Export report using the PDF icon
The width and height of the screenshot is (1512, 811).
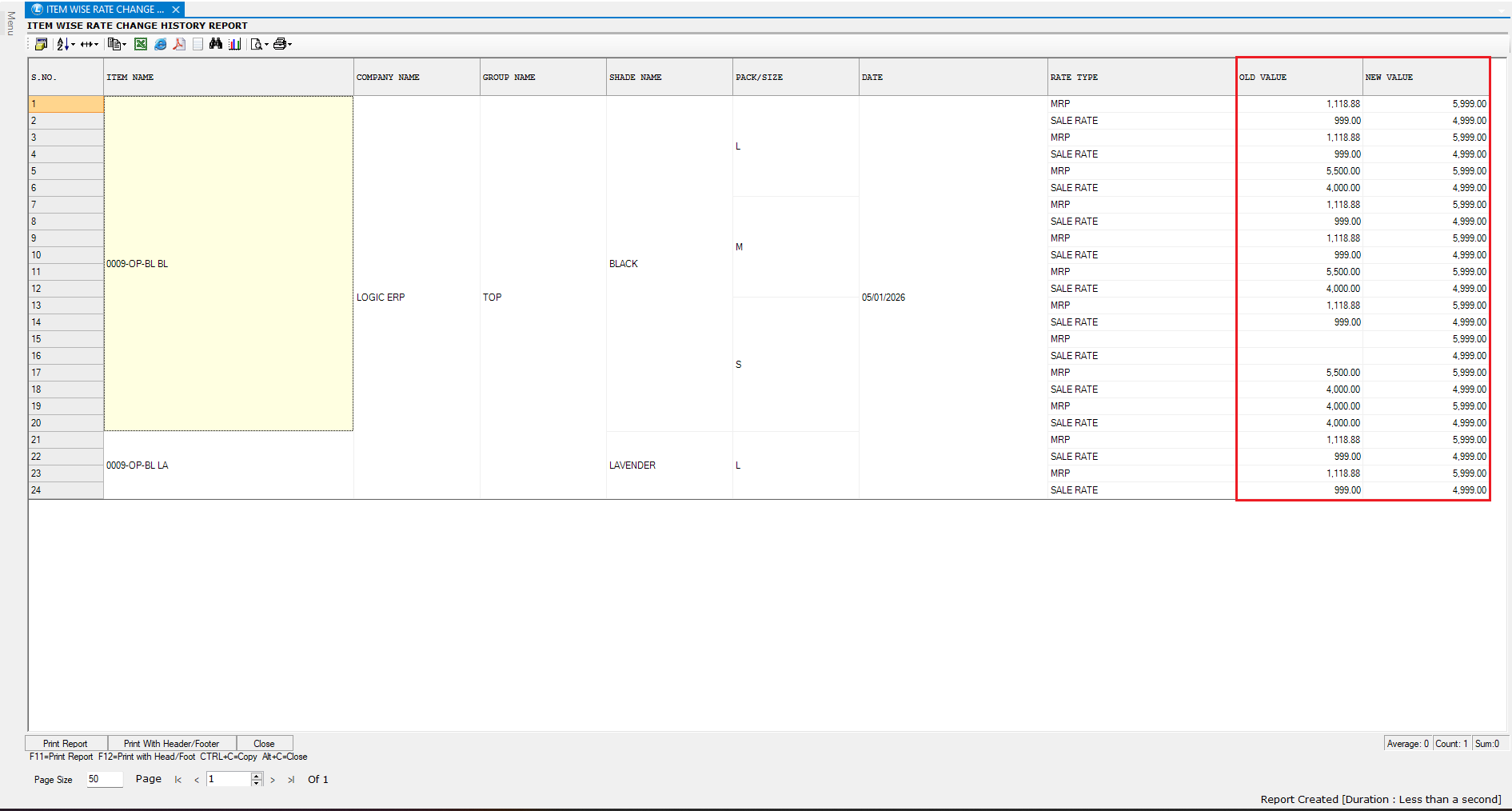tap(179, 44)
